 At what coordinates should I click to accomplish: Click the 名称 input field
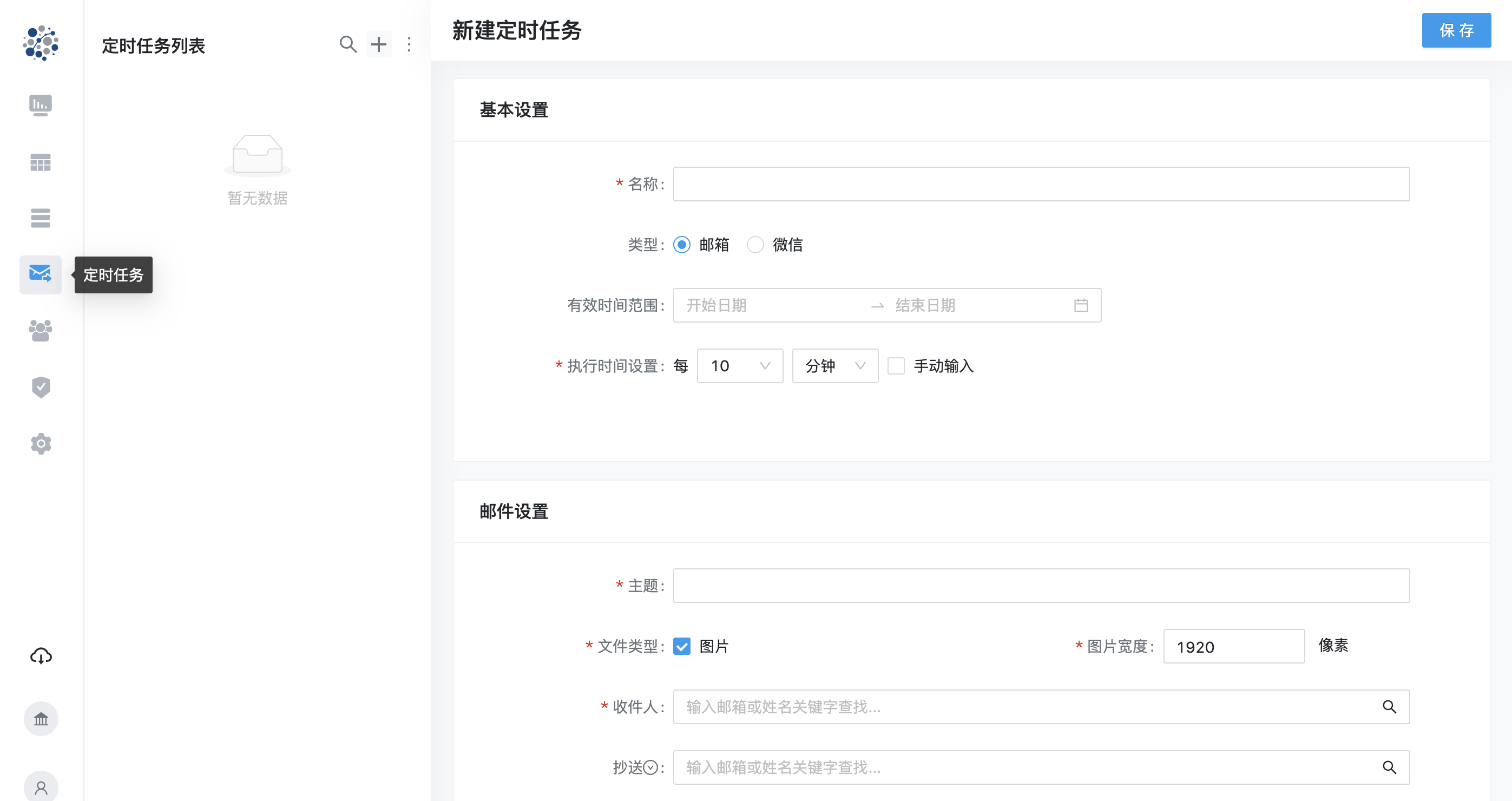click(x=1041, y=184)
